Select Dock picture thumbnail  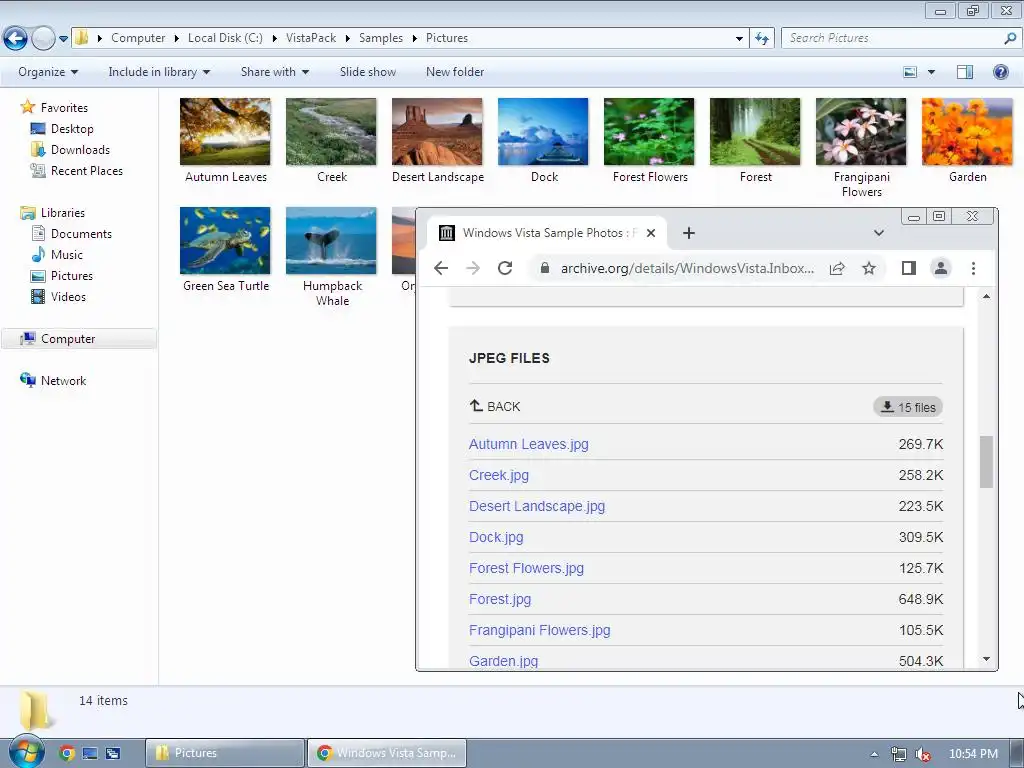pyautogui.click(x=543, y=132)
